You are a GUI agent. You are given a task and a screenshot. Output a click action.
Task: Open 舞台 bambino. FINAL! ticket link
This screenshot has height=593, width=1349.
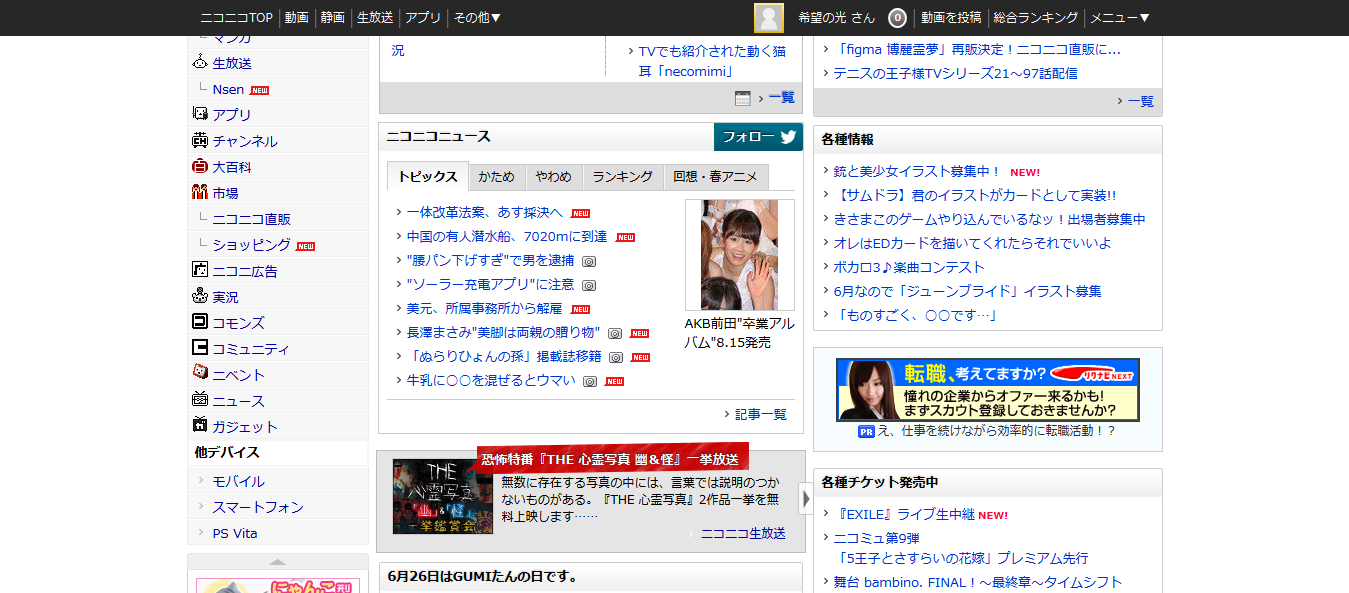(x=978, y=582)
